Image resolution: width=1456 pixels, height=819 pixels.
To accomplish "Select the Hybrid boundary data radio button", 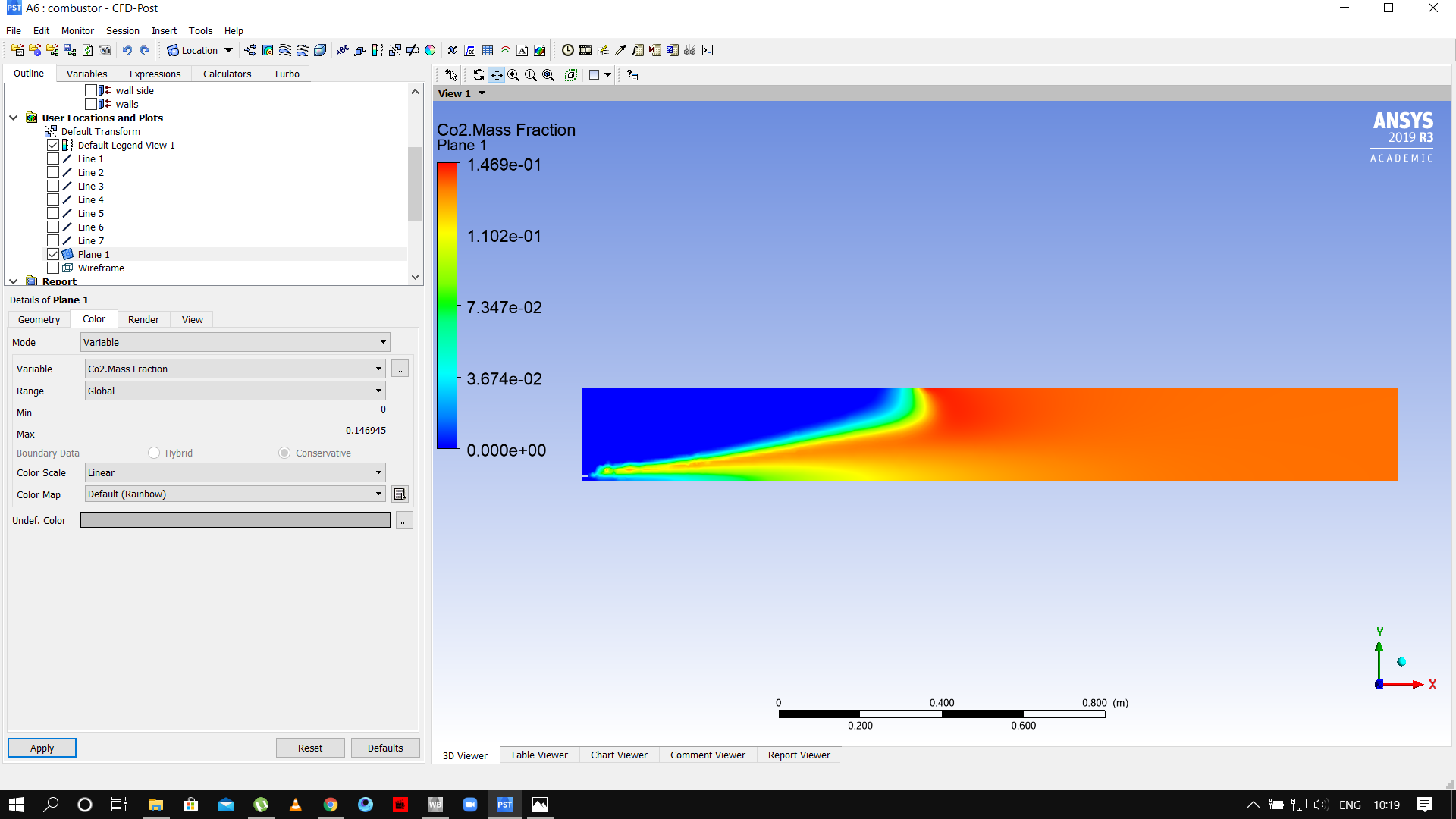I will tap(154, 453).
